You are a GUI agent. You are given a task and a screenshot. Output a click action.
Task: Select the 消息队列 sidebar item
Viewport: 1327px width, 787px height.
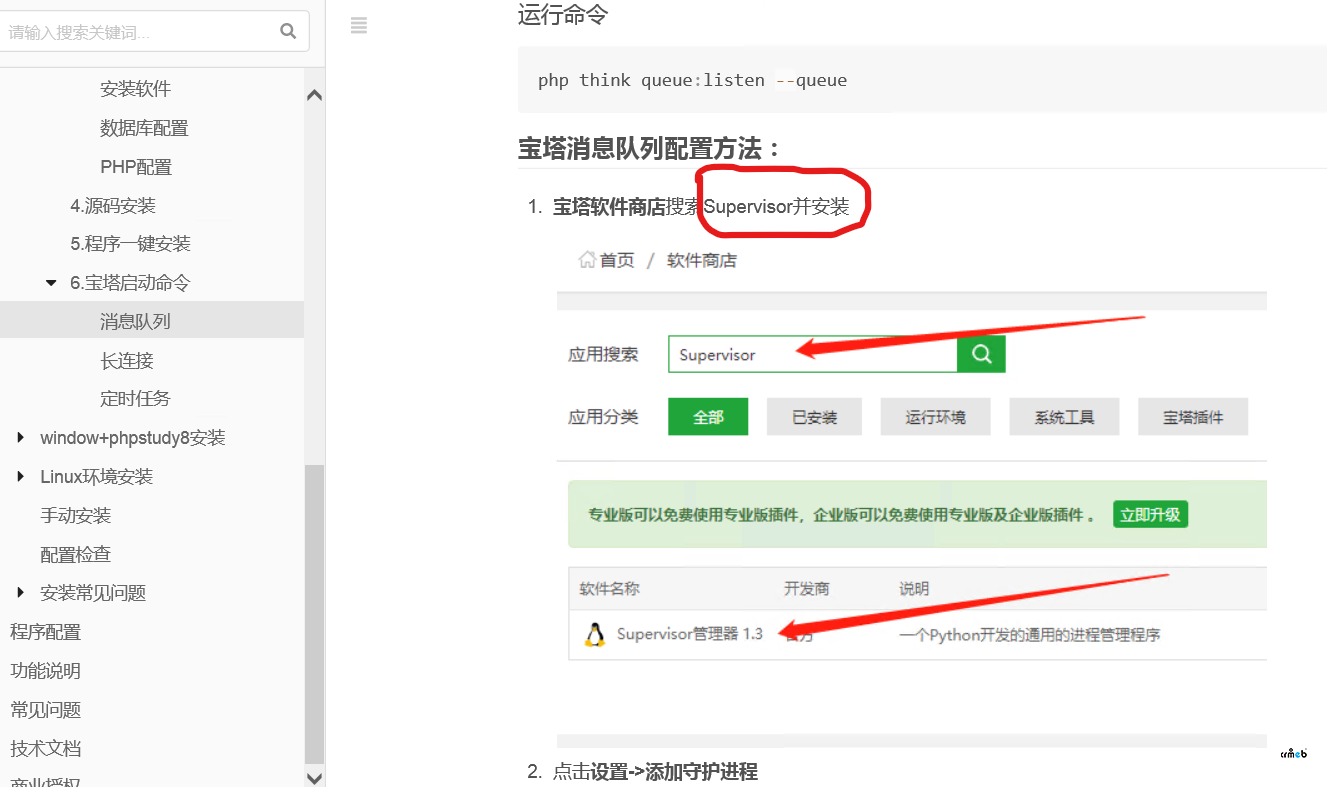click(x=152, y=321)
